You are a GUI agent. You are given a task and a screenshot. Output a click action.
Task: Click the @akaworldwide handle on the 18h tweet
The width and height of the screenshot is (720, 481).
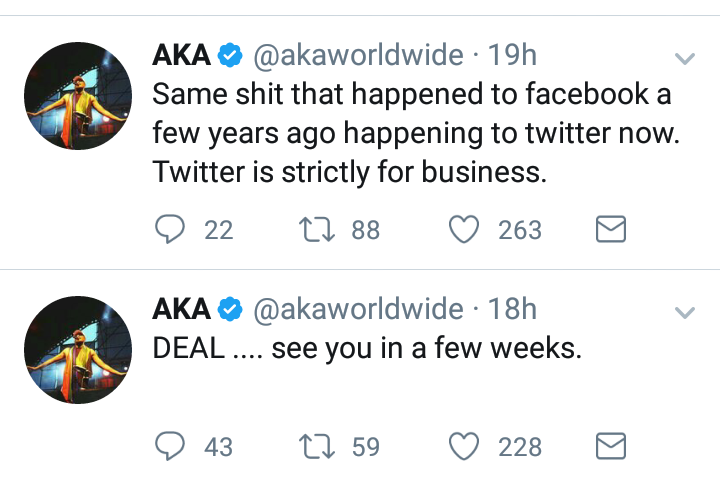(359, 310)
